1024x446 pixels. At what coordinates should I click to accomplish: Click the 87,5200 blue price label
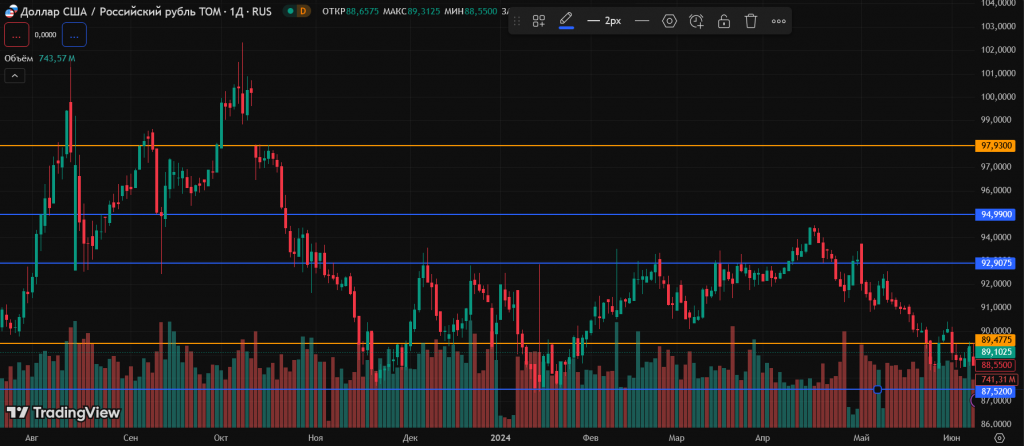click(x=997, y=391)
